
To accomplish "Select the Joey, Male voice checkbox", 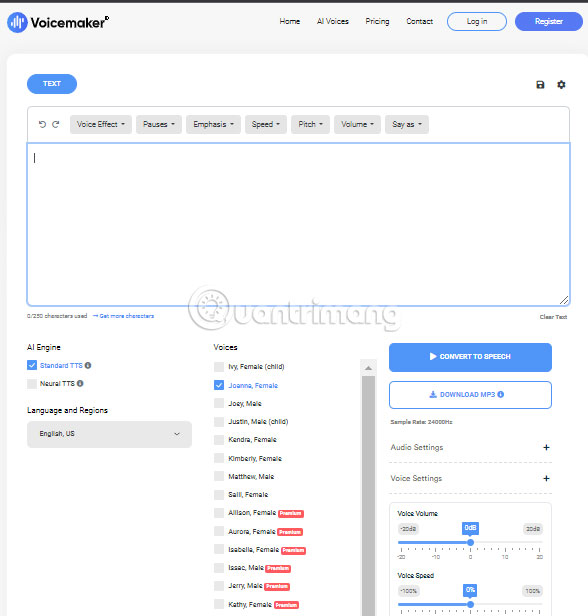I will (x=219, y=403).
